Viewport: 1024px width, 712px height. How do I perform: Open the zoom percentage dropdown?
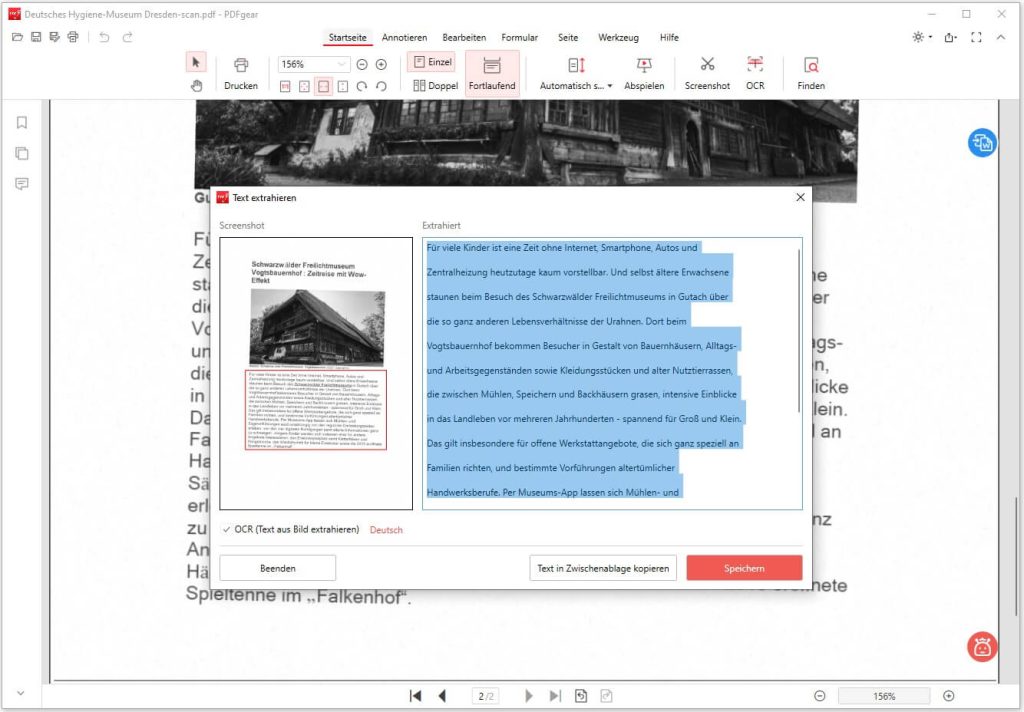(x=340, y=62)
